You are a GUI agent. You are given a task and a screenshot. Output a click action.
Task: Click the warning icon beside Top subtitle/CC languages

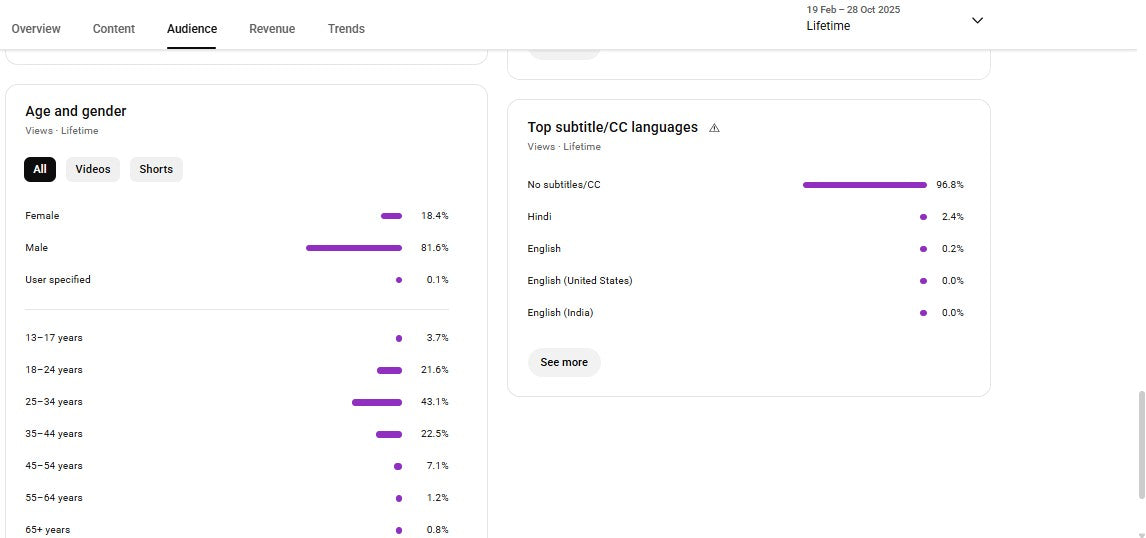point(714,128)
